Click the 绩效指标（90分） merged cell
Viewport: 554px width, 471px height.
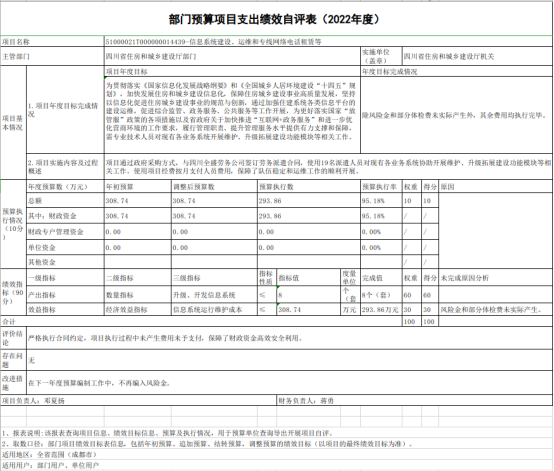click(x=13, y=293)
